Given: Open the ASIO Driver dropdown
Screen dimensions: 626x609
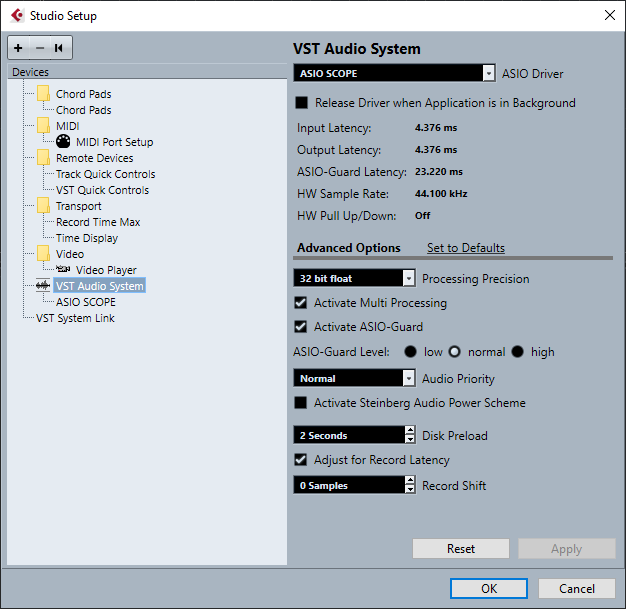Looking at the screenshot, I should (489, 73).
